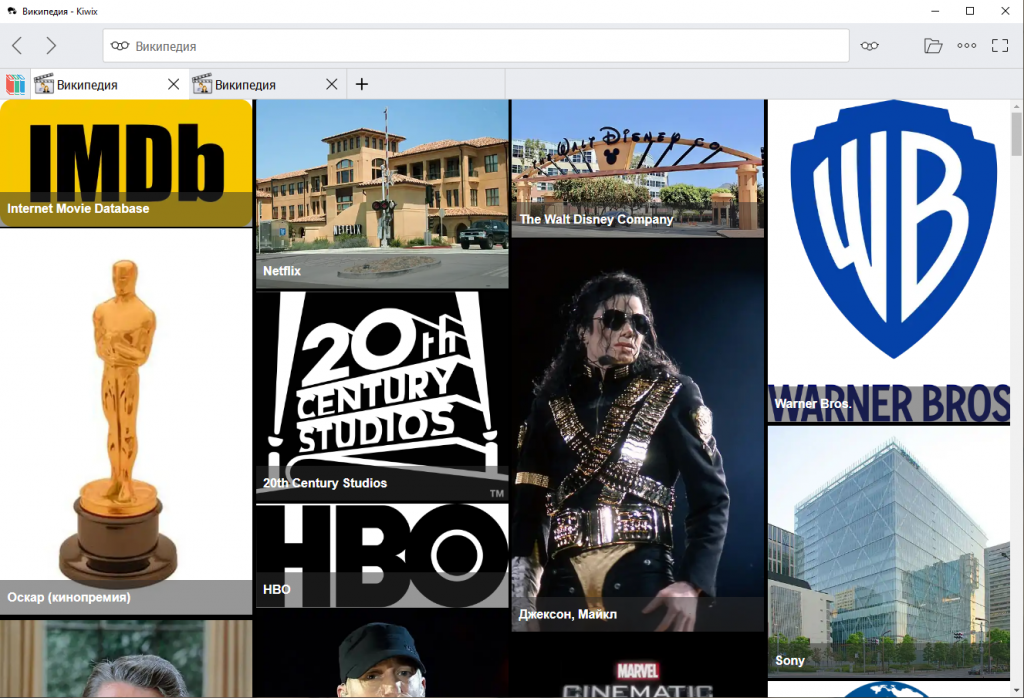Toggle fullscreen mode
This screenshot has height=698, width=1024.
[x=1000, y=45]
